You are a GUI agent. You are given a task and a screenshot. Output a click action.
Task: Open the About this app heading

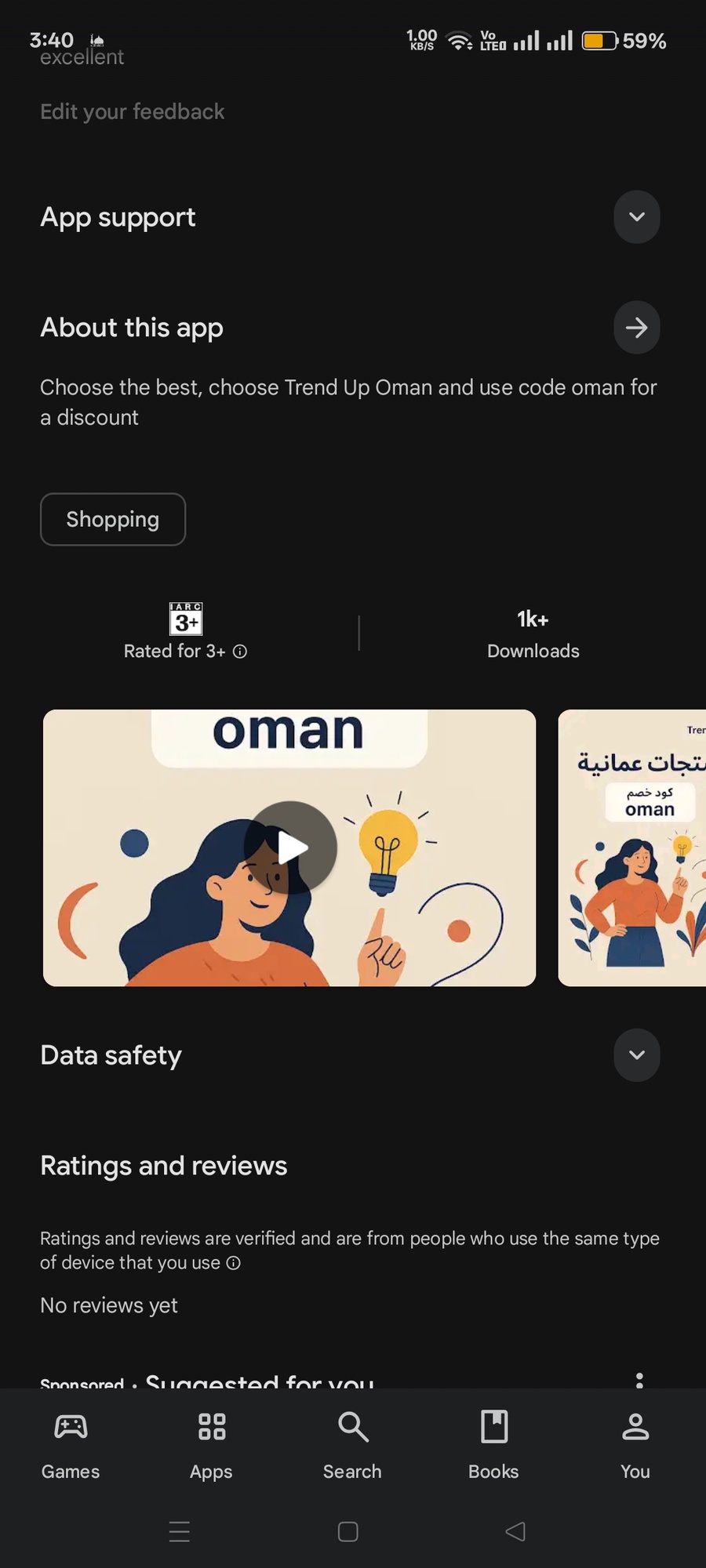132,328
